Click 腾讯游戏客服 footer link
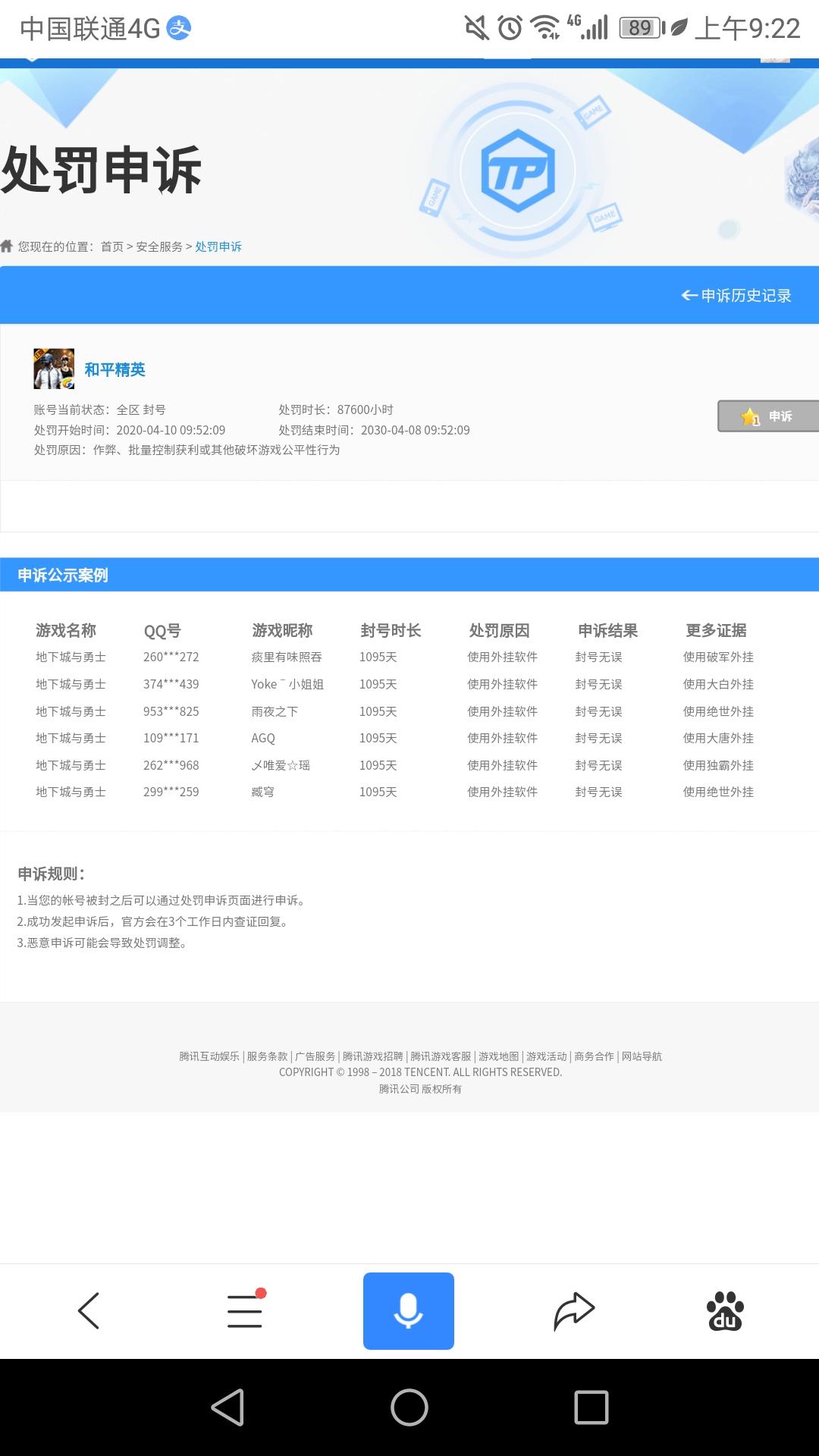This screenshot has height=1456, width=819. click(x=441, y=1056)
